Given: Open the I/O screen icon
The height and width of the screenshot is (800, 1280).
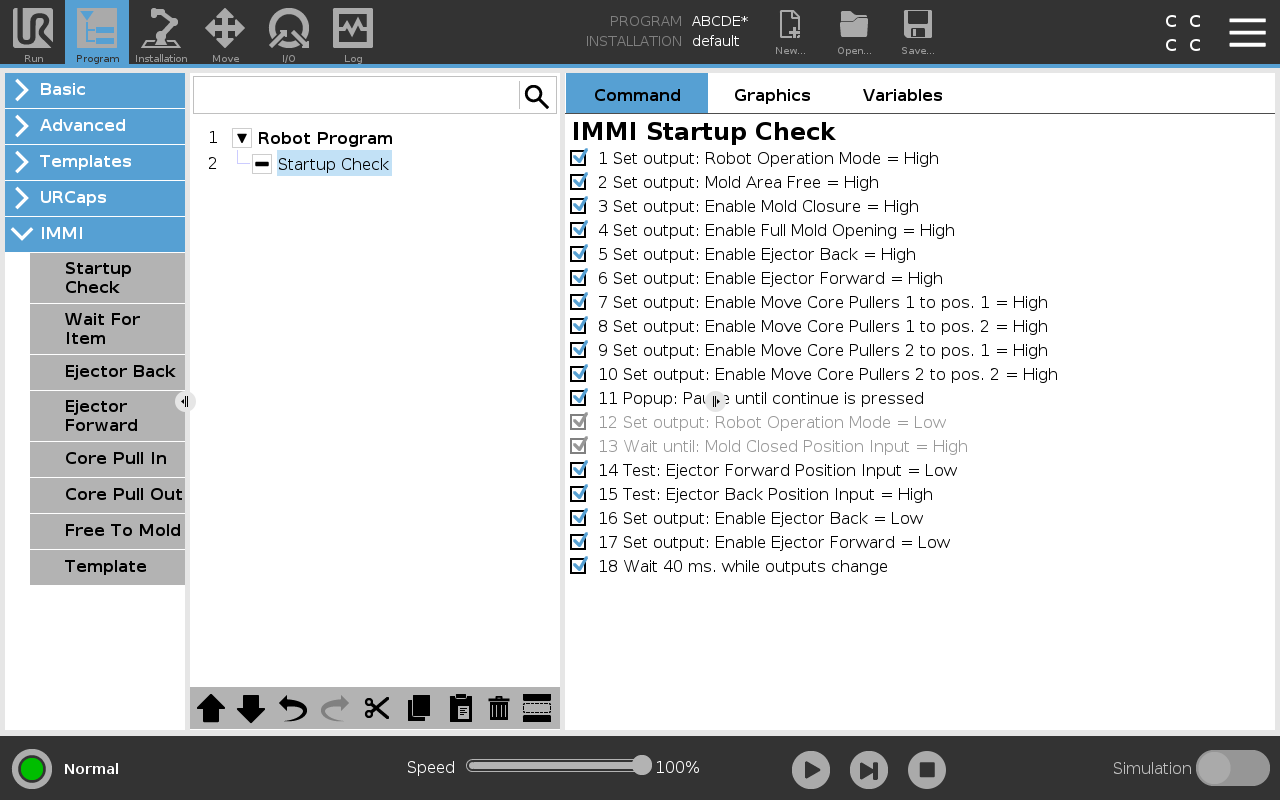Looking at the screenshot, I should pyautogui.click(x=288, y=33).
